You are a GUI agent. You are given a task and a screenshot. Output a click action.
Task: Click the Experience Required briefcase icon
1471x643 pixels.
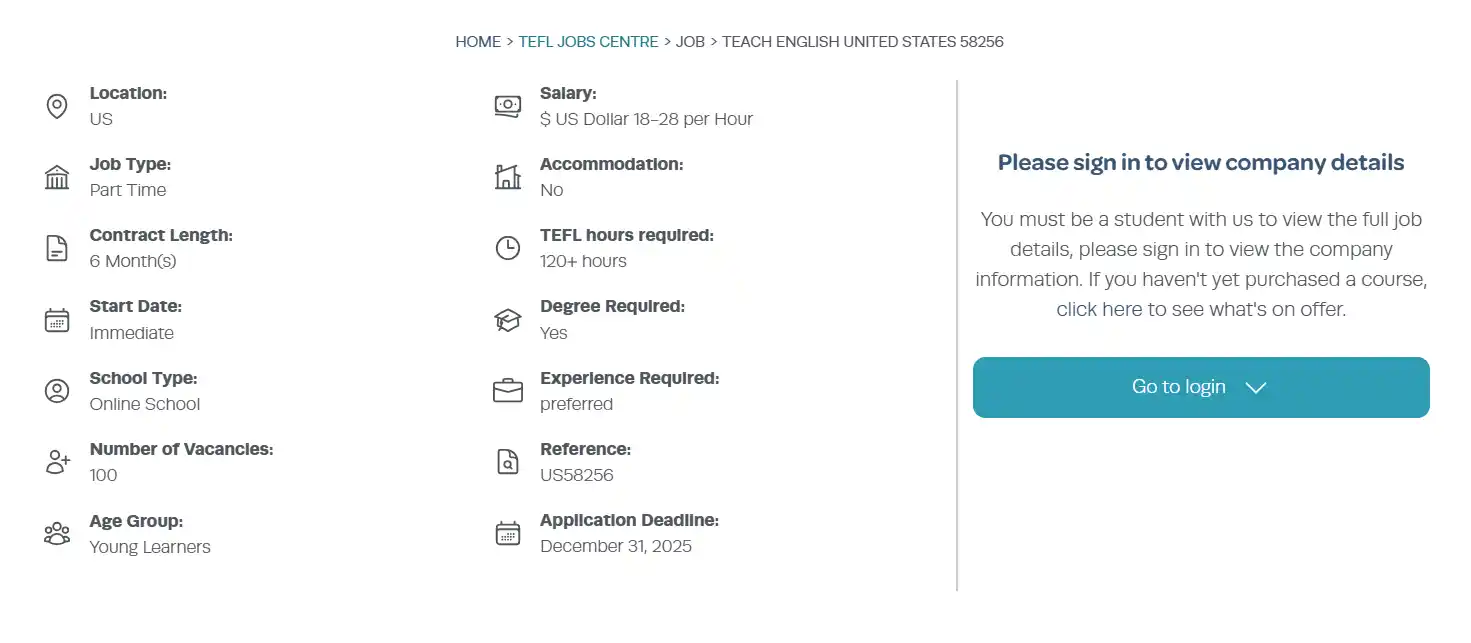[508, 391]
